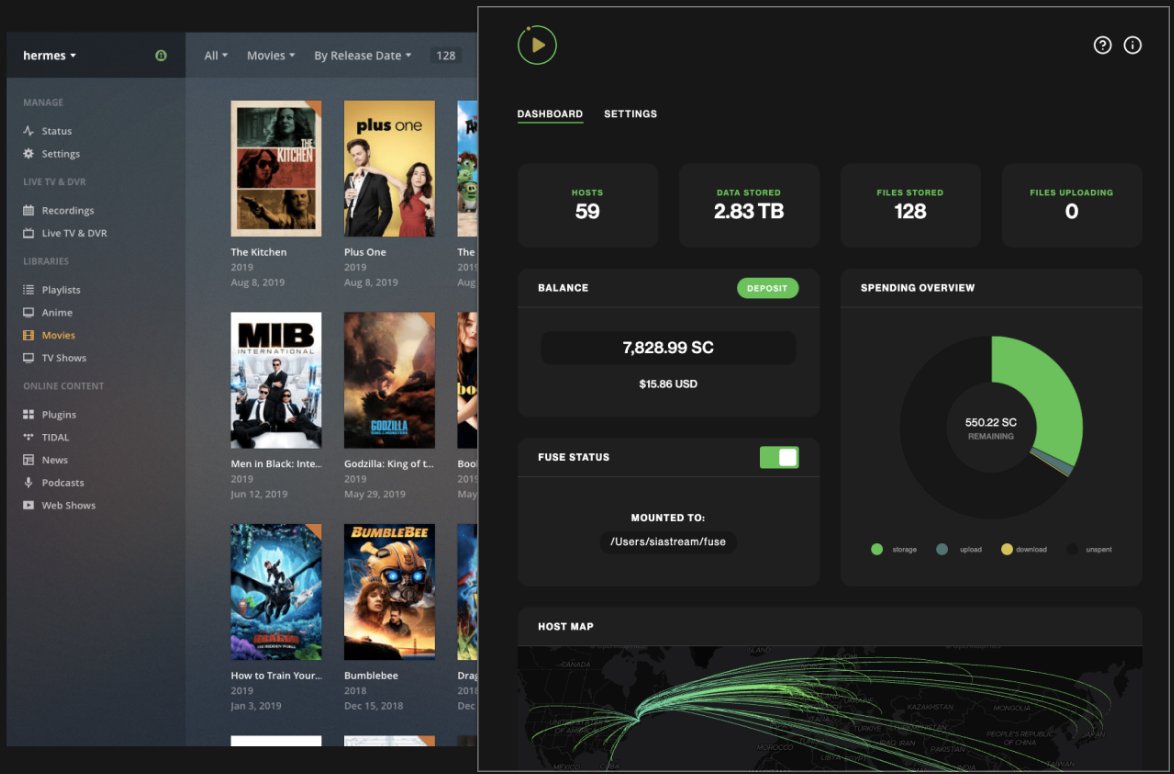This screenshot has width=1174, height=774.
Task: Click the News newspaper icon
Action: pyautogui.click(x=28, y=460)
